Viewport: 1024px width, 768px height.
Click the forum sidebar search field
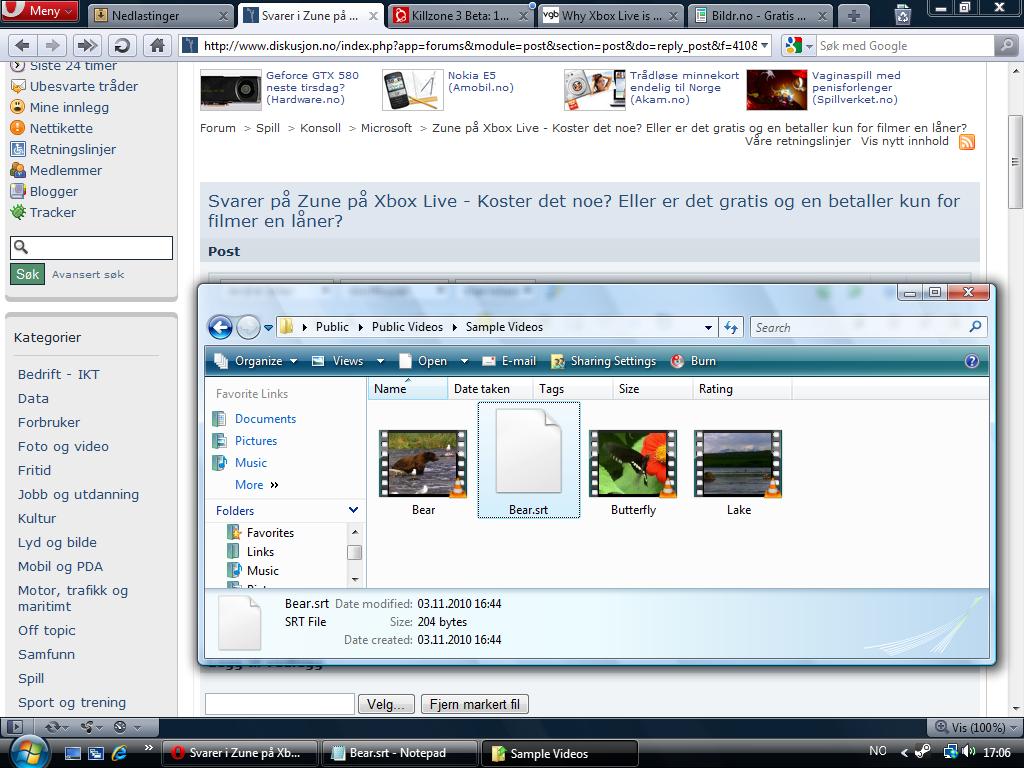click(91, 248)
